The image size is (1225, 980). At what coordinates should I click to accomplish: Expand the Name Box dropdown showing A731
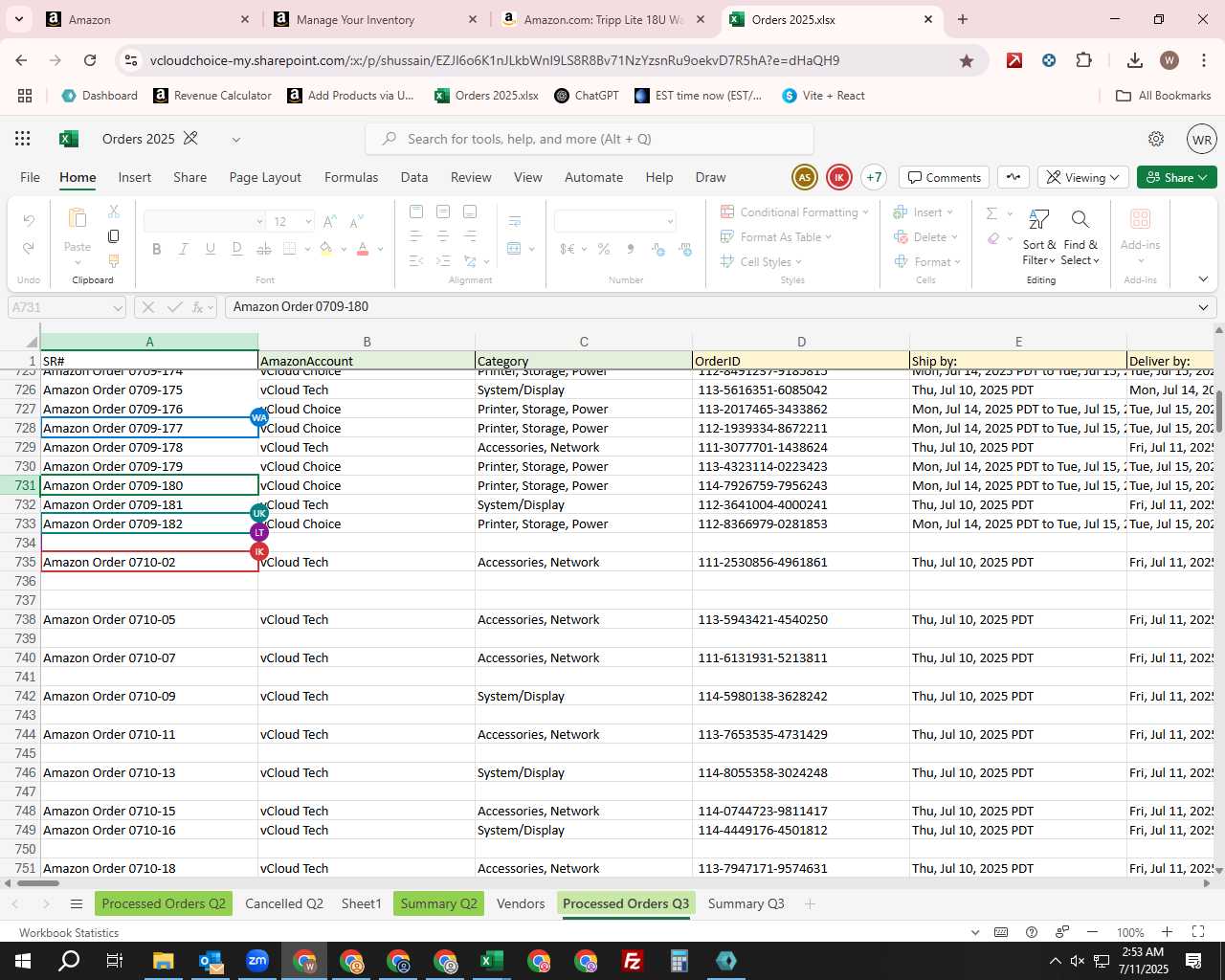click(119, 307)
